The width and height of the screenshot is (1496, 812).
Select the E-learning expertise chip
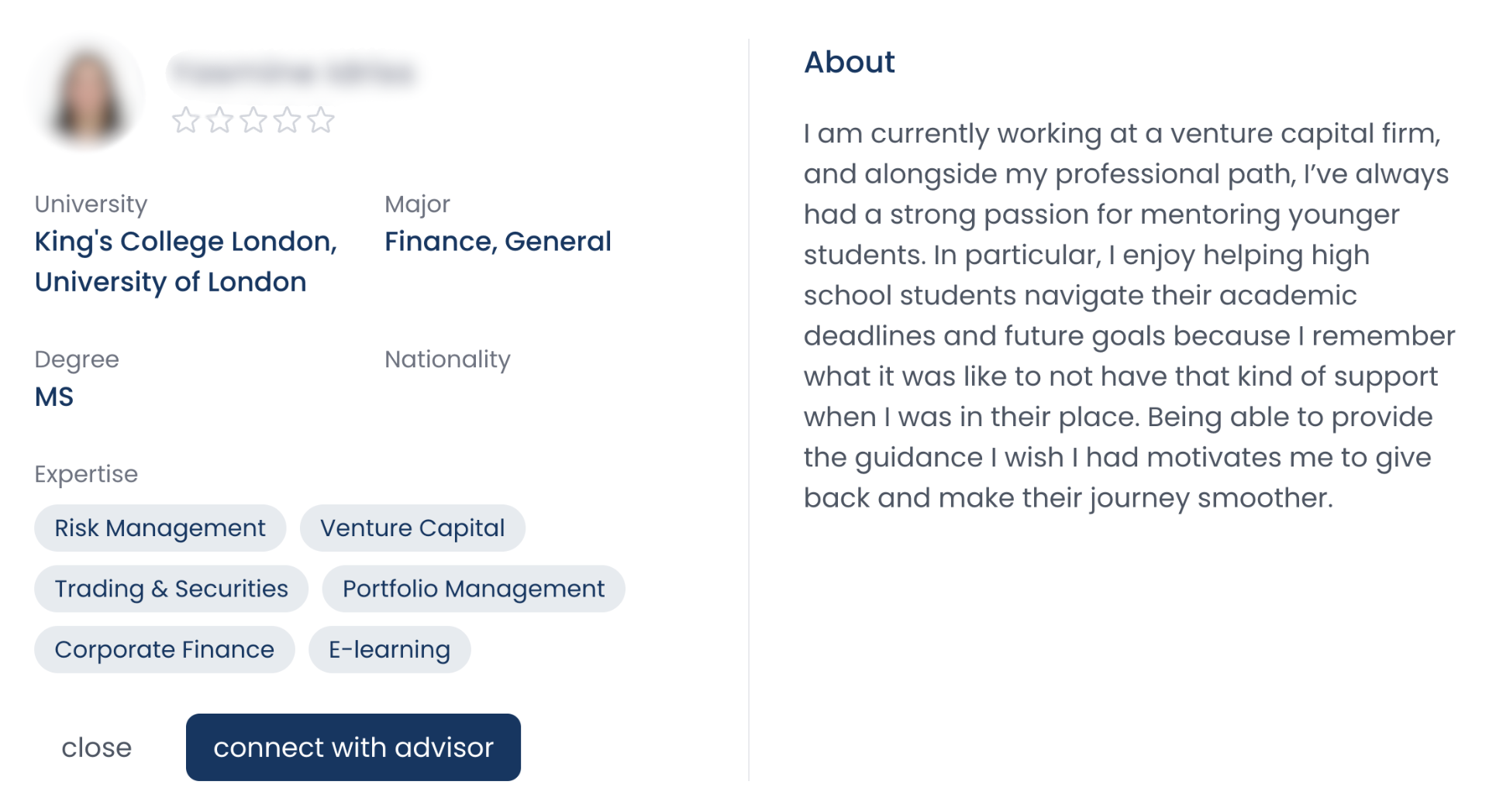pos(388,649)
